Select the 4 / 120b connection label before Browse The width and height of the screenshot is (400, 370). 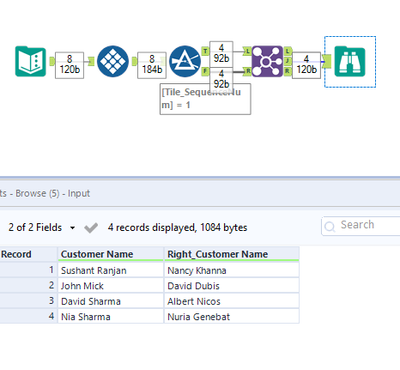coord(306,65)
